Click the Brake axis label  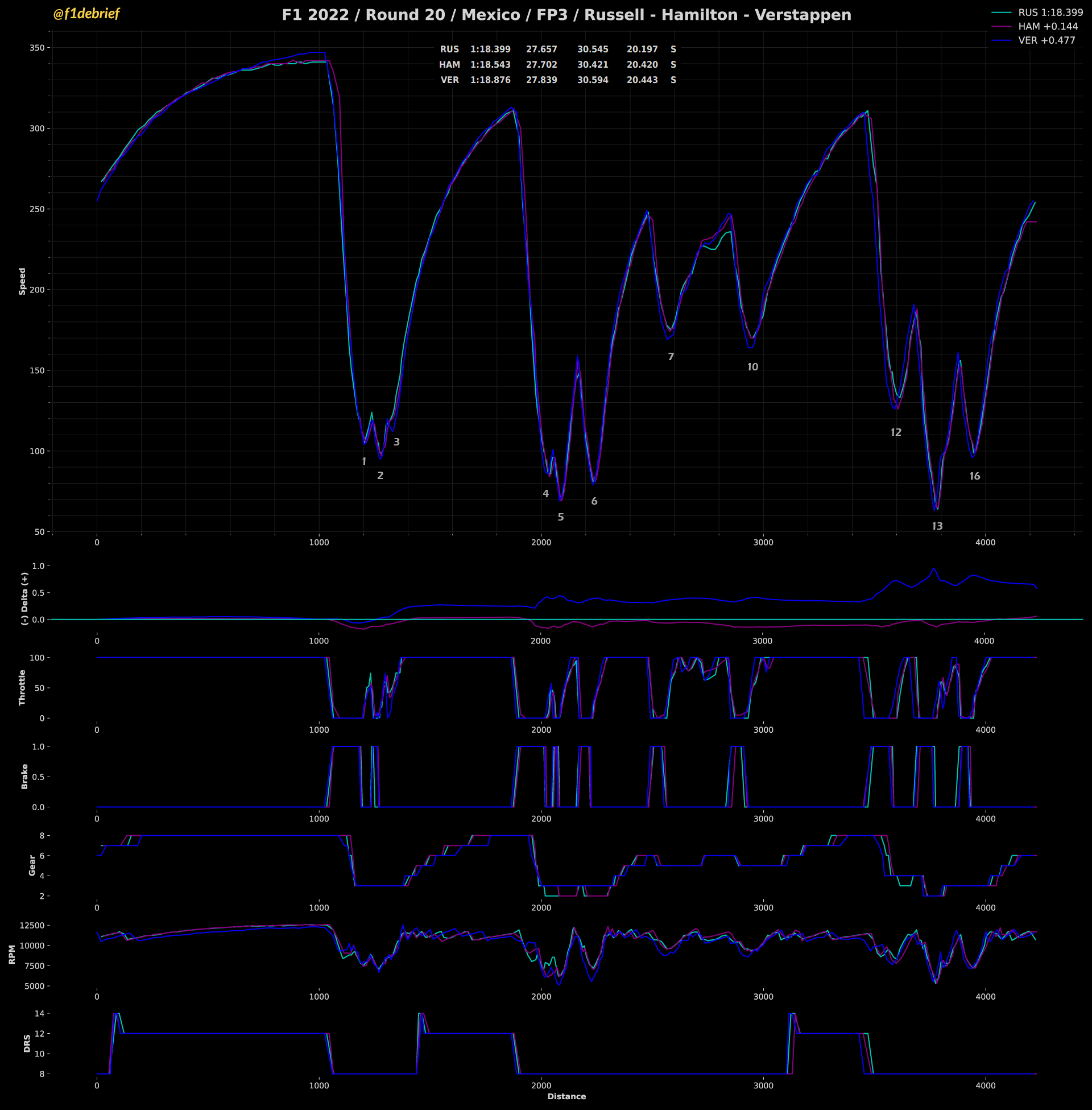point(24,776)
